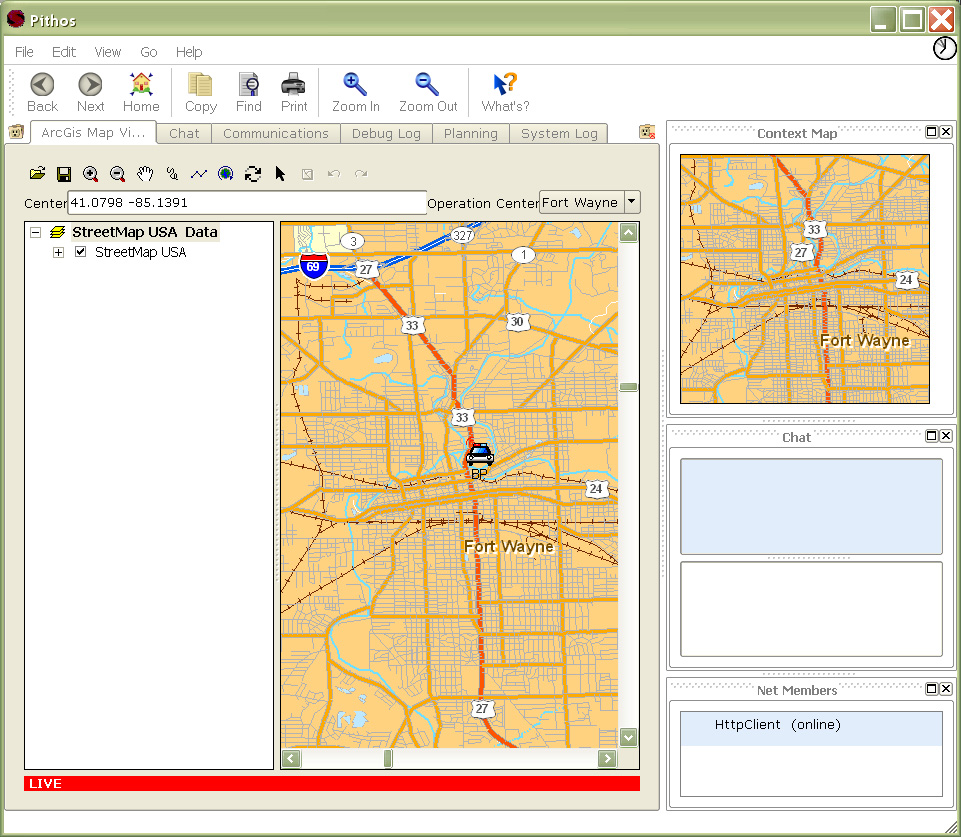
Task: Open the View menu
Action: [x=107, y=52]
